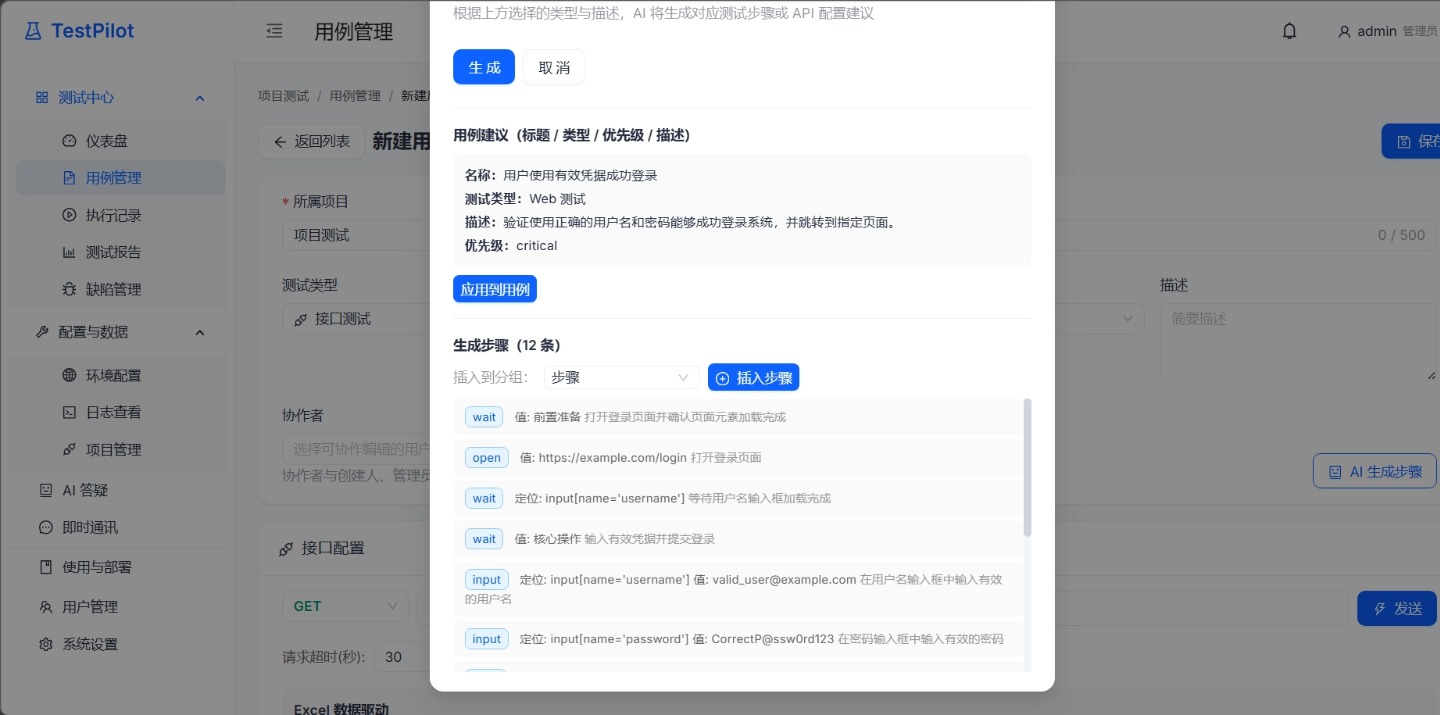The width and height of the screenshot is (1440, 715).
Task: Open the 插入到分组 步骤 dropdown
Action: [x=621, y=377]
